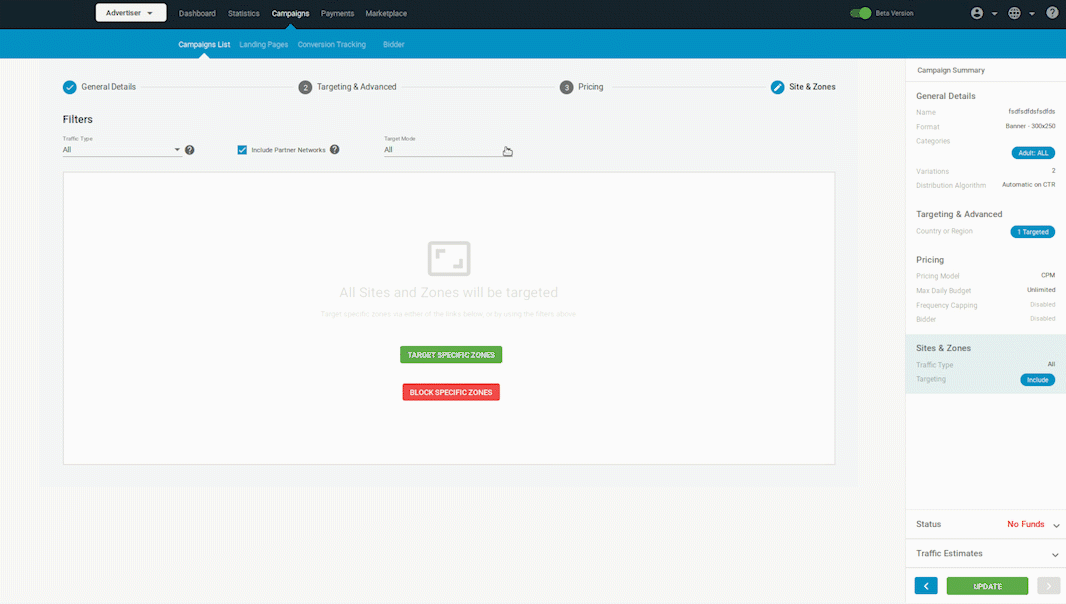Click the green Update button
The width and height of the screenshot is (1066, 604).
[987, 586]
